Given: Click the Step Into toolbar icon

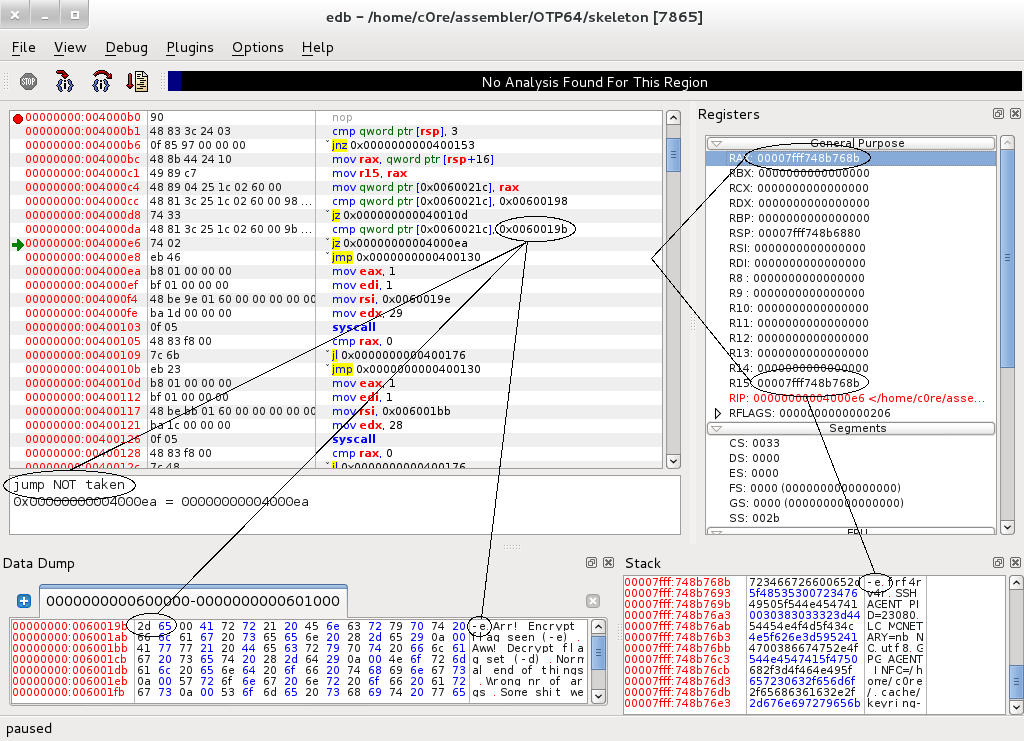Looking at the screenshot, I should coord(65,82).
